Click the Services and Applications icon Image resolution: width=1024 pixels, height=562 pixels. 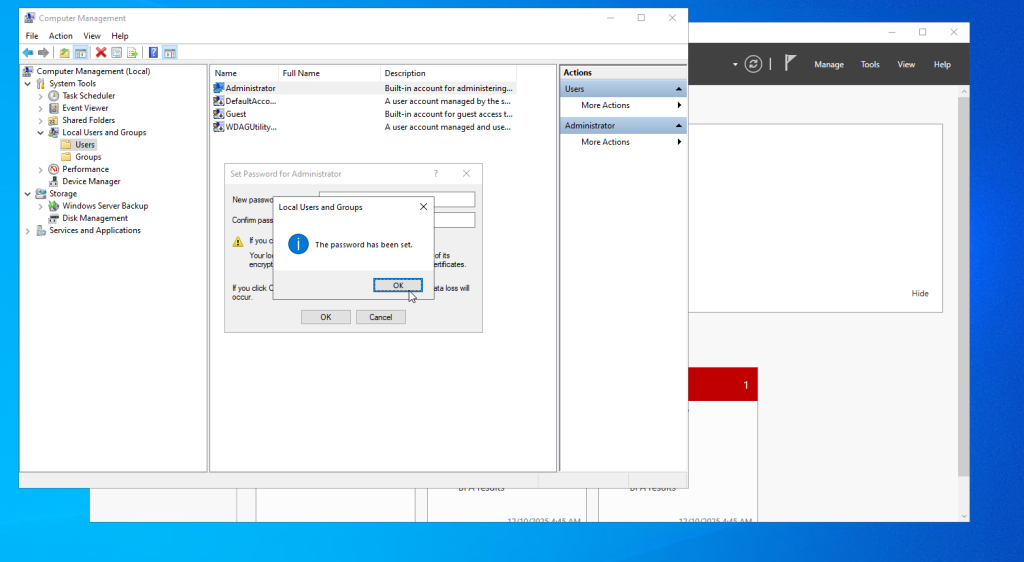point(41,230)
